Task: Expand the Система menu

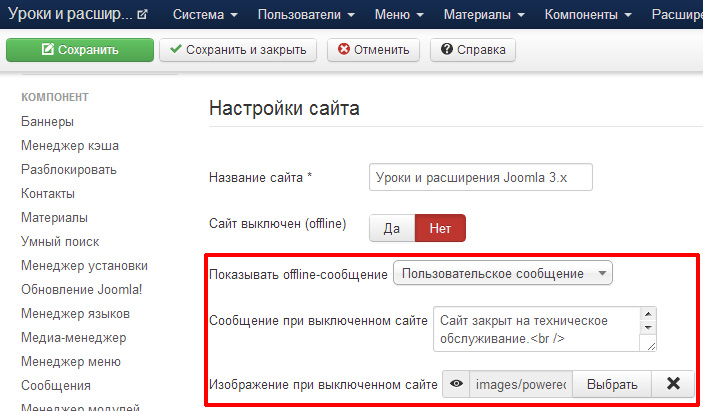Action: pos(205,15)
